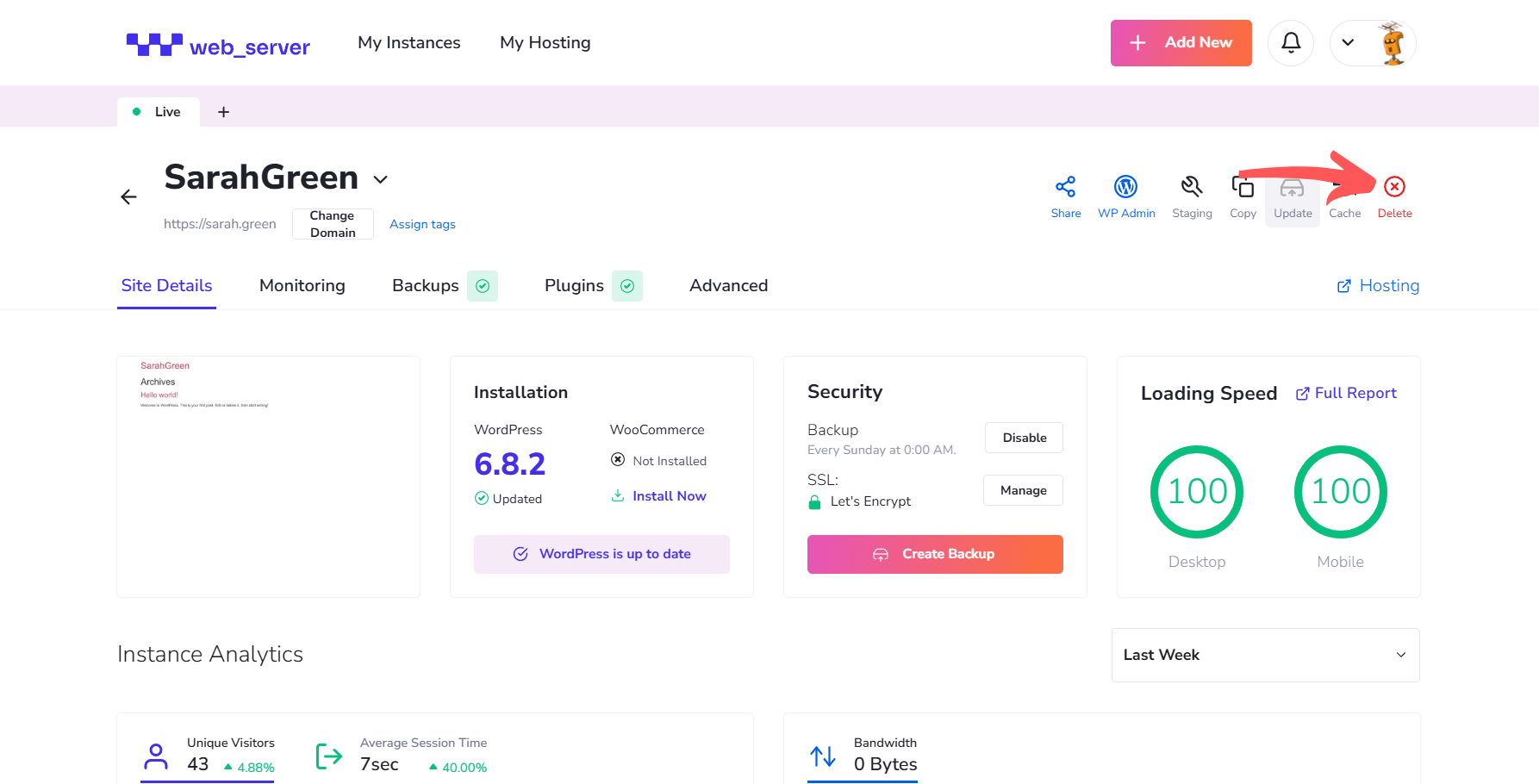
Task: Click the Plugins green check badge
Action: point(627,286)
